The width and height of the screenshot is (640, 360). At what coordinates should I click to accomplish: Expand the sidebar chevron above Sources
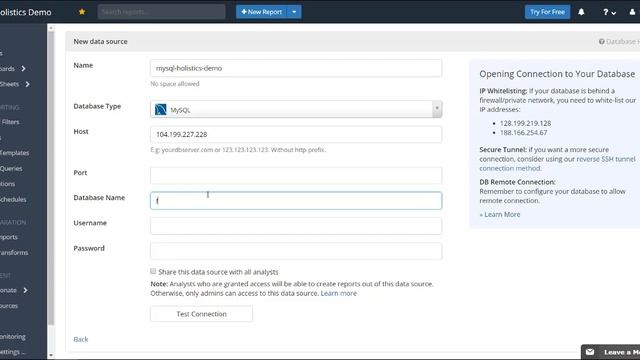click(x=25, y=290)
